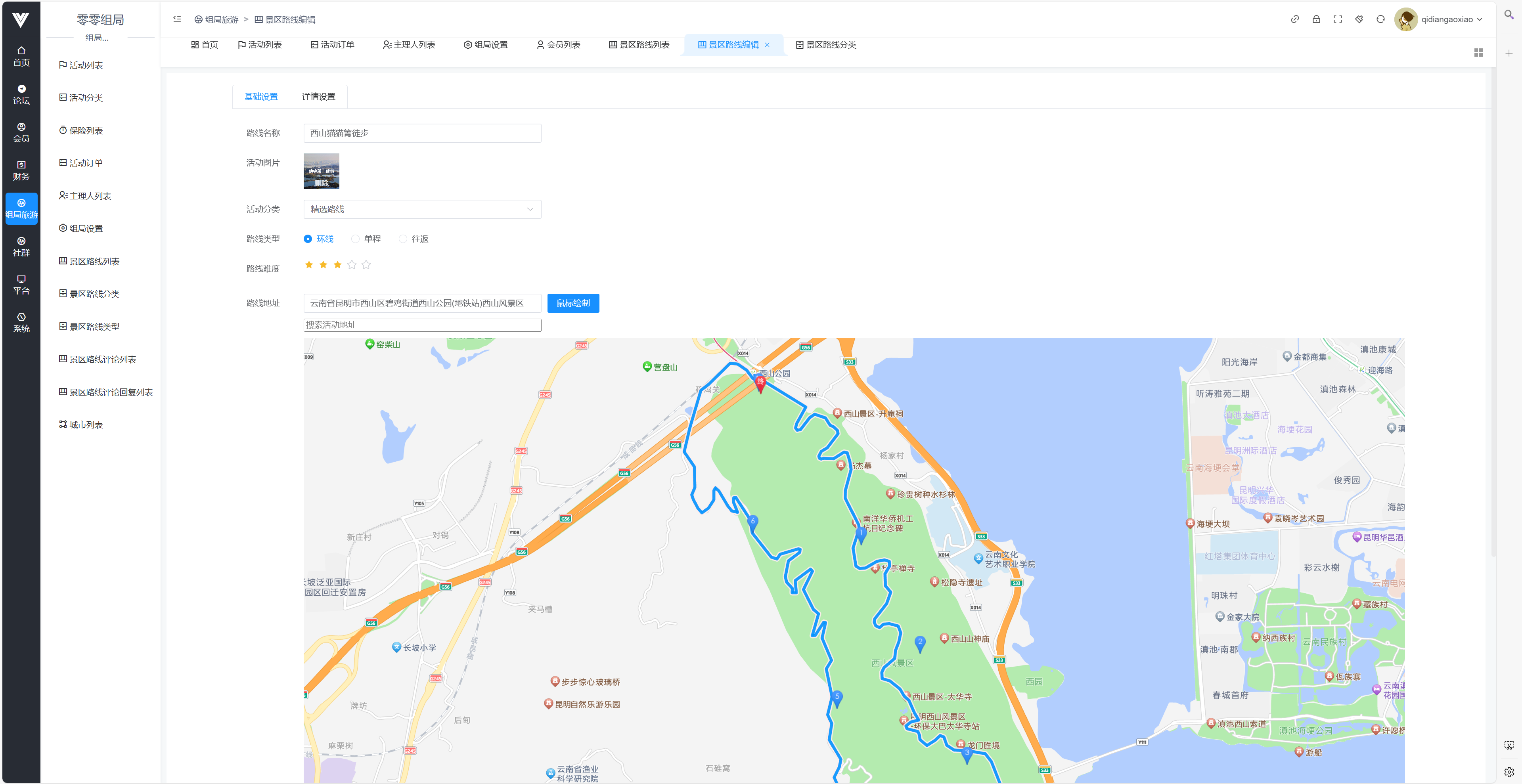Expand the 组局... sidebar section header
1522x784 pixels.
coord(98,38)
